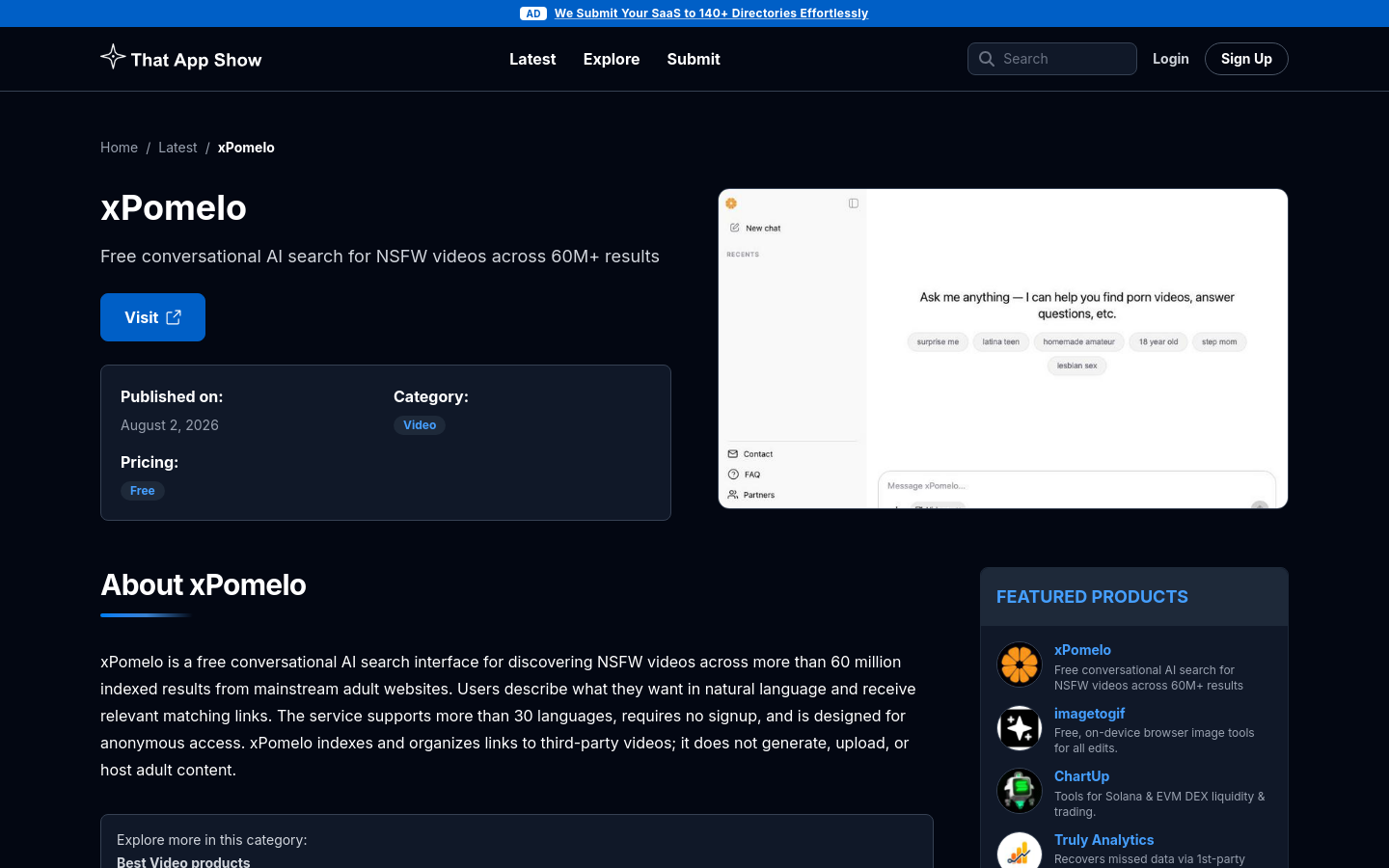Viewport: 1389px width, 868px height.
Task: Go to Home breadcrumb
Action: [119, 148]
